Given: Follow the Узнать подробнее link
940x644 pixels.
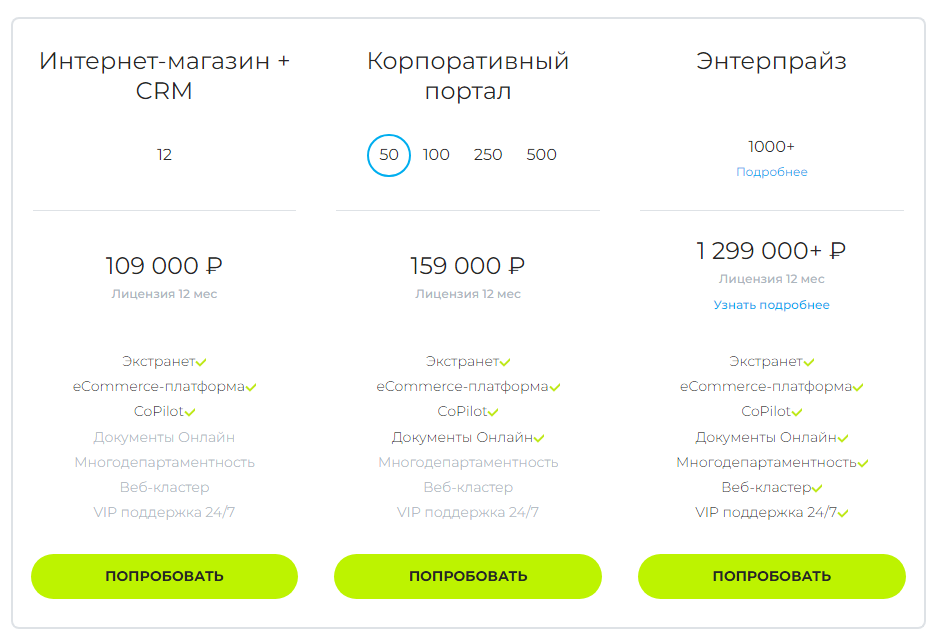Looking at the screenshot, I should click(771, 305).
